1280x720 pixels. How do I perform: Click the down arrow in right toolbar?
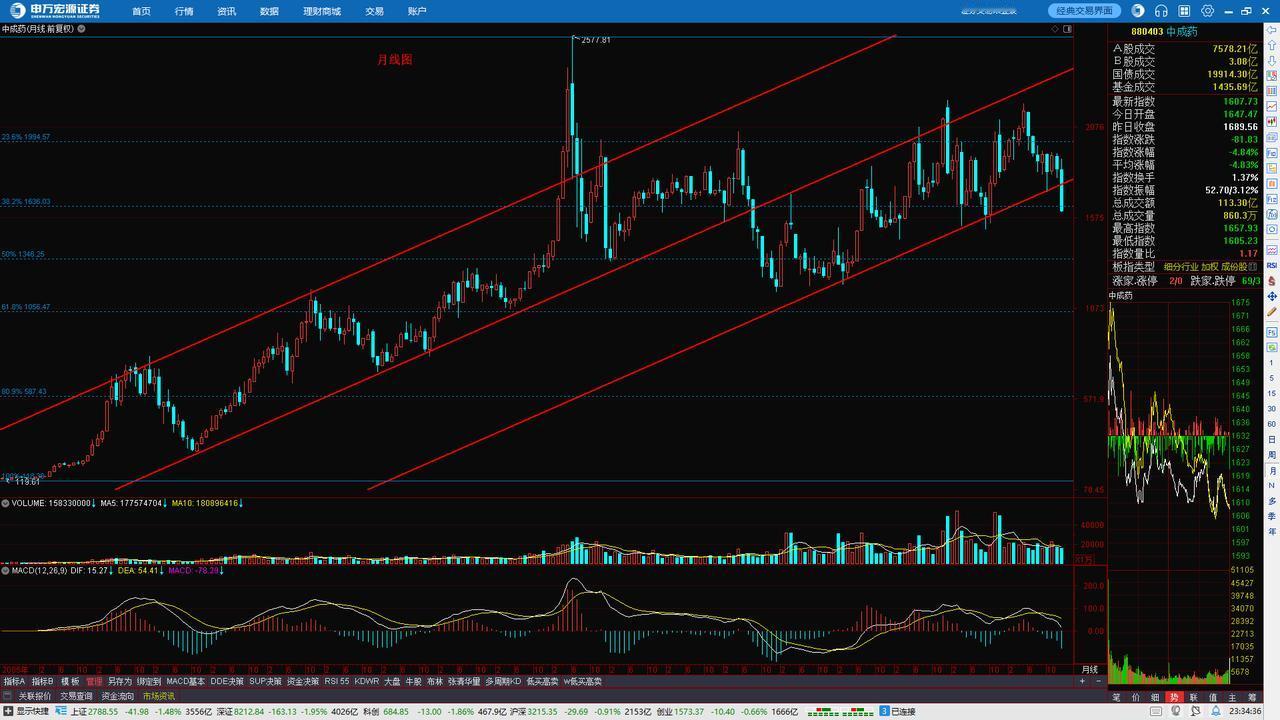click(x=1271, y=61)
